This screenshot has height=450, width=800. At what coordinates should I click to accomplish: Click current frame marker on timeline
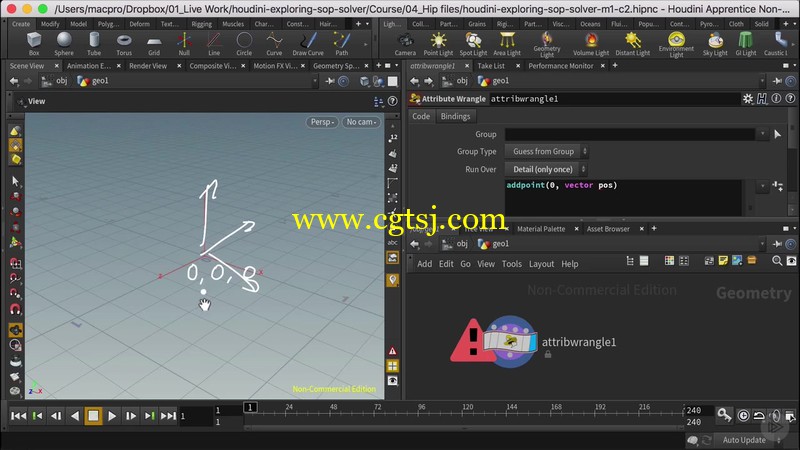(x=250, y=407)
